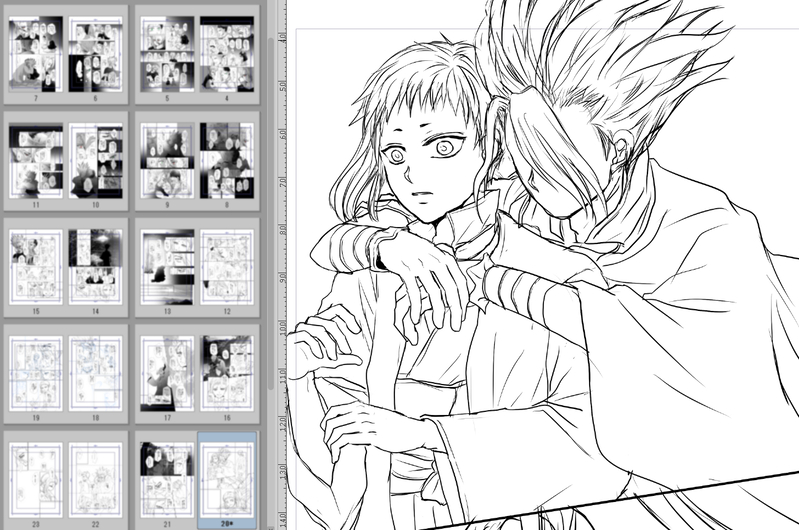
Task: Select page 7 thumbnail in page manager
Action: [36, 54]
